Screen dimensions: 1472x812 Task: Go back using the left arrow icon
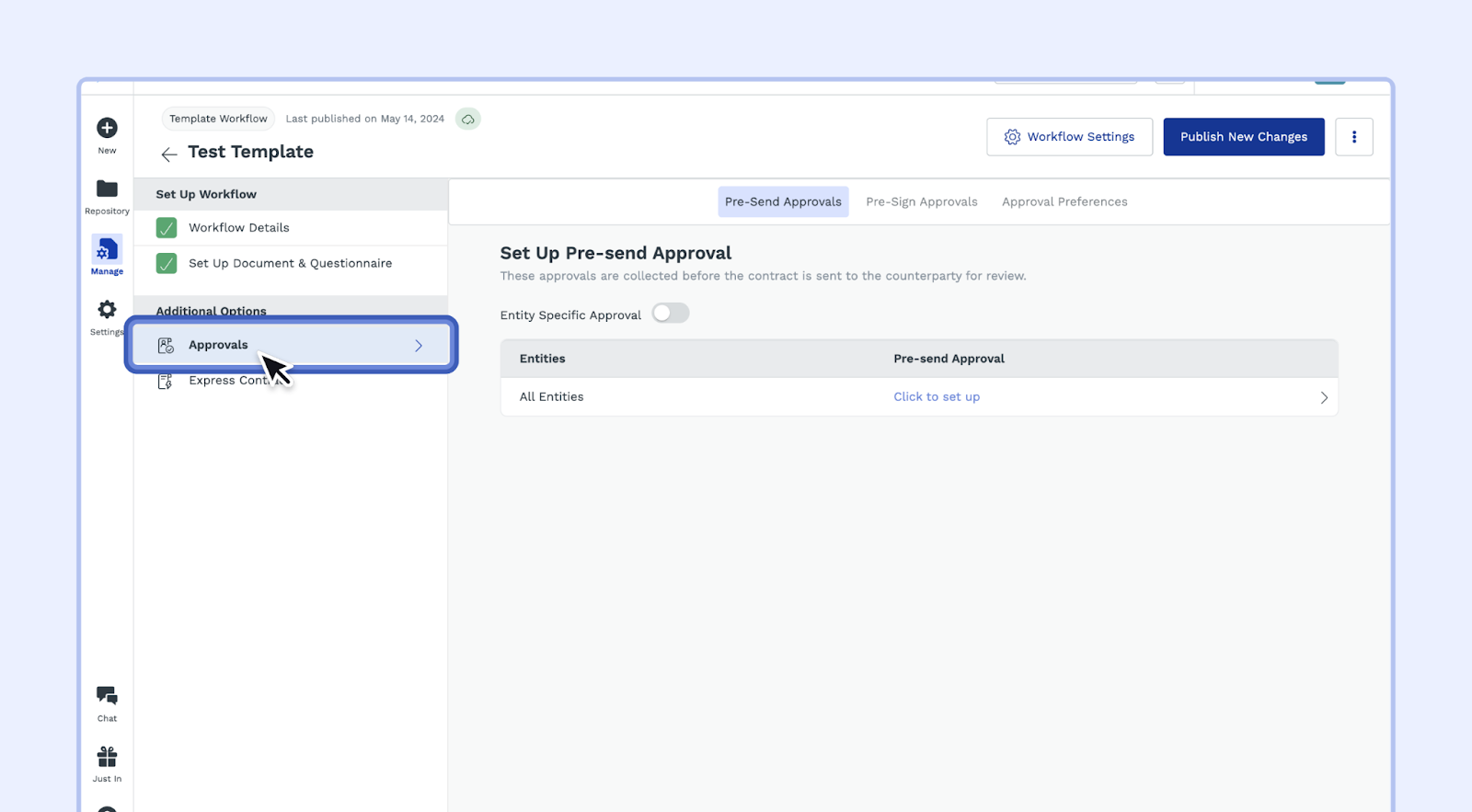coord(169,154)
